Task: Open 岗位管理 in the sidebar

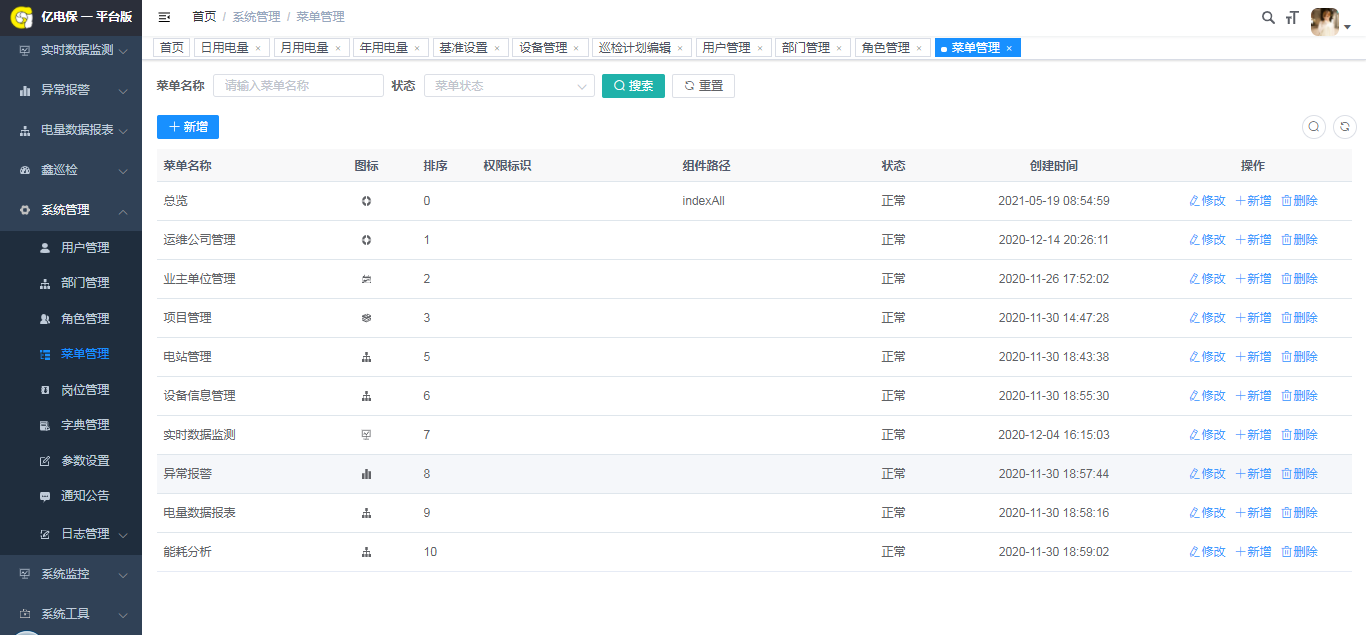Action: (85, 390)
